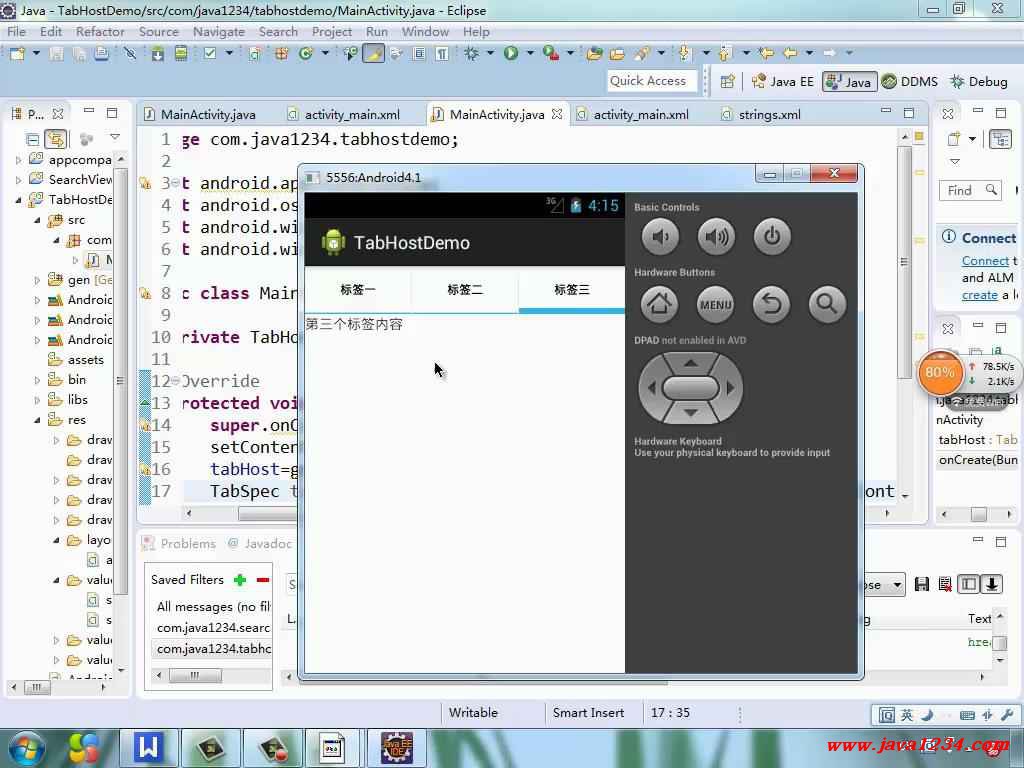The image size is (1024, 768).
Task: Click DPAD right arrow in emulator
Action: 730,388
